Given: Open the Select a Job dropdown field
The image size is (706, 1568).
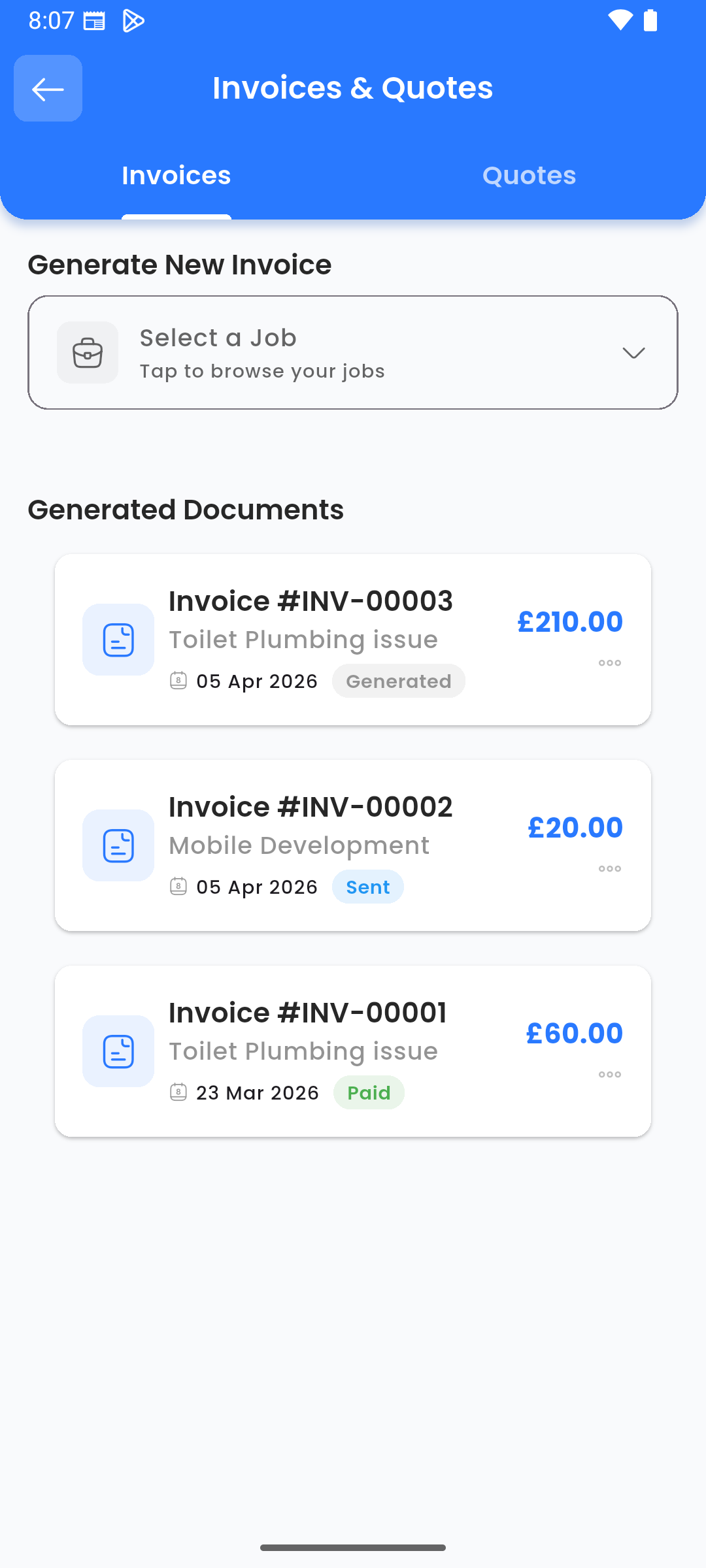Looking at the screenshot, I should (353, 353).
